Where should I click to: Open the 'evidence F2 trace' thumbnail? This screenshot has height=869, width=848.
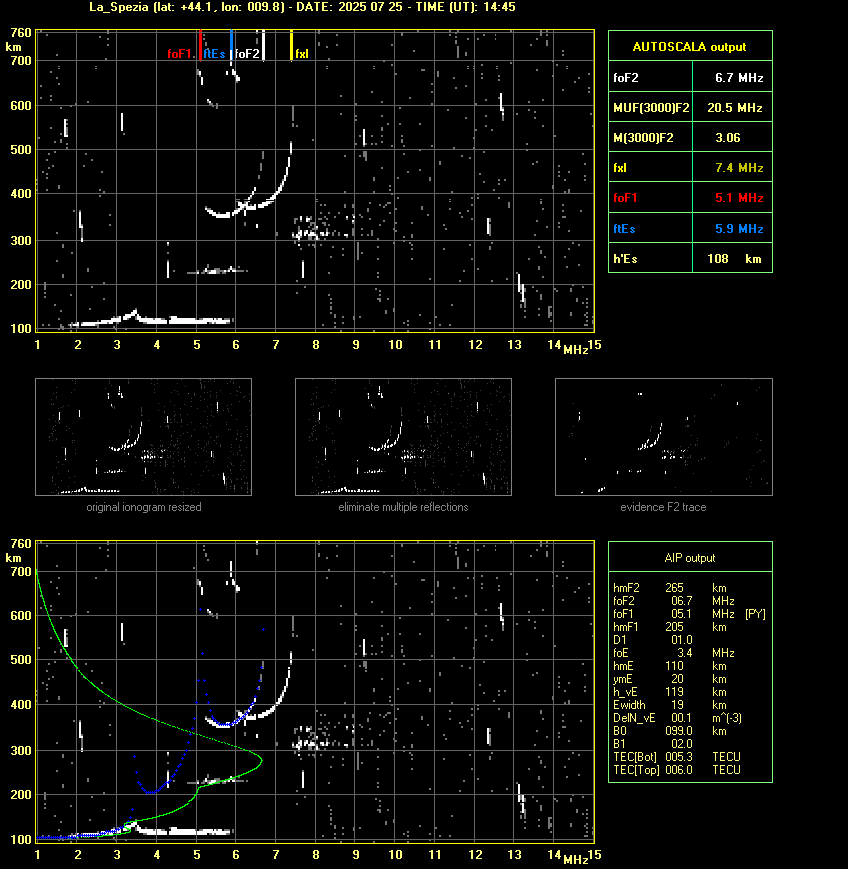(664, 437)
